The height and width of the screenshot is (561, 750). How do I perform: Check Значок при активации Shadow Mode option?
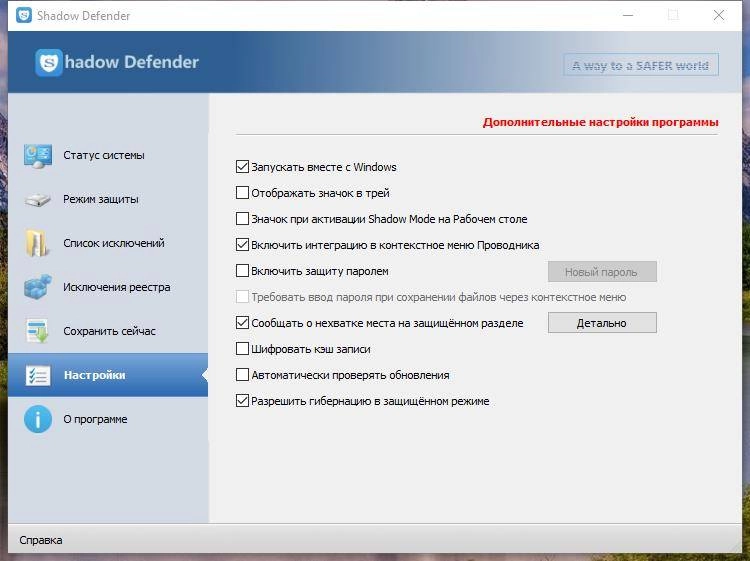(243, 219)
